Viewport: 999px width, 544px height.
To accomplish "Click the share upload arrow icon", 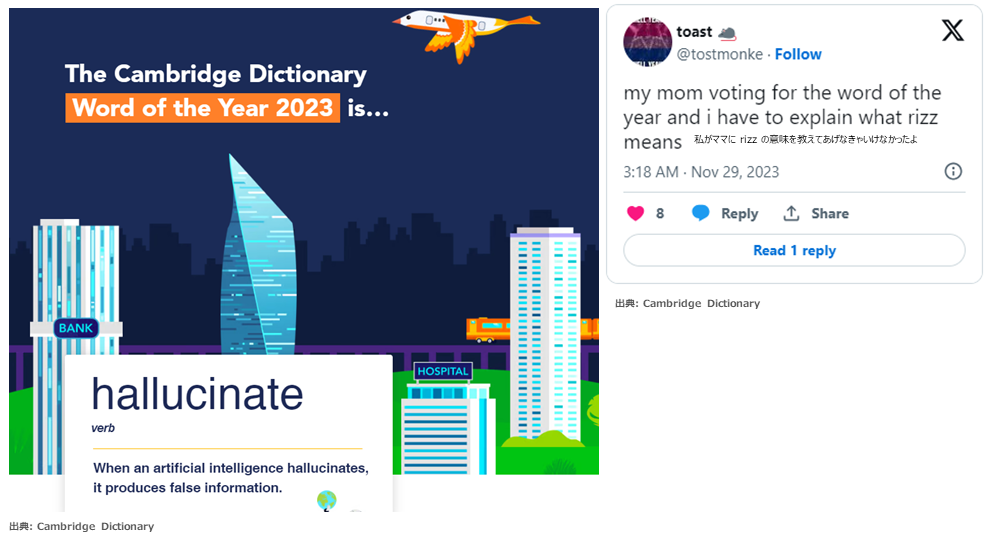I will [791, 213].
